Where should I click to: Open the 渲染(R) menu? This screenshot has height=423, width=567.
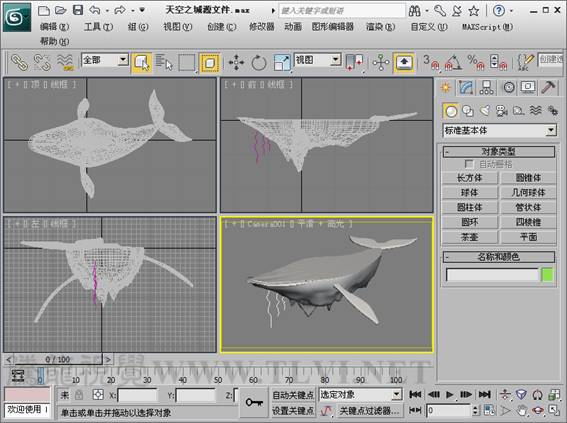[380, 27]
